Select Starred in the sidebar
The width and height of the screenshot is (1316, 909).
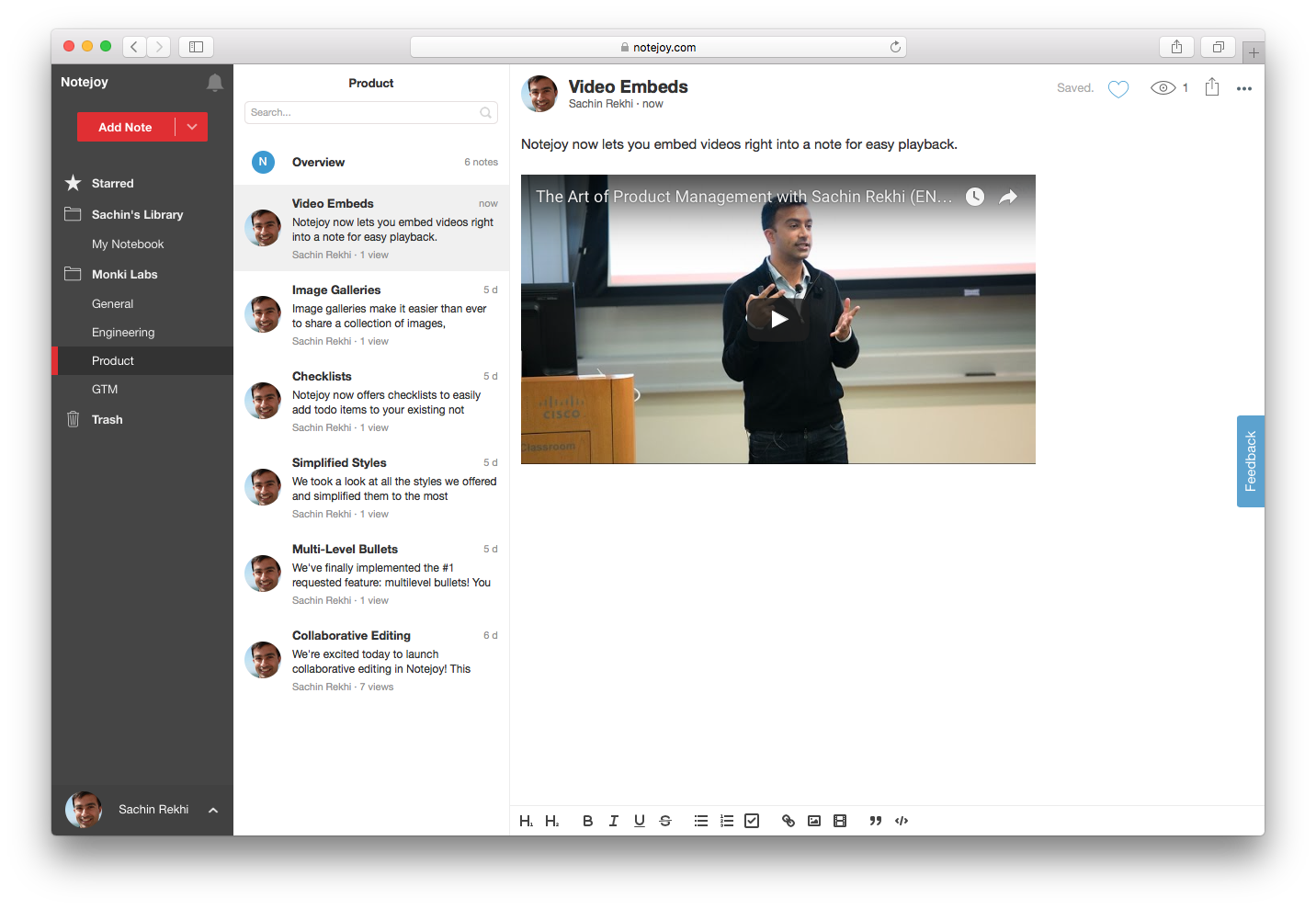[x=112, y=184]
